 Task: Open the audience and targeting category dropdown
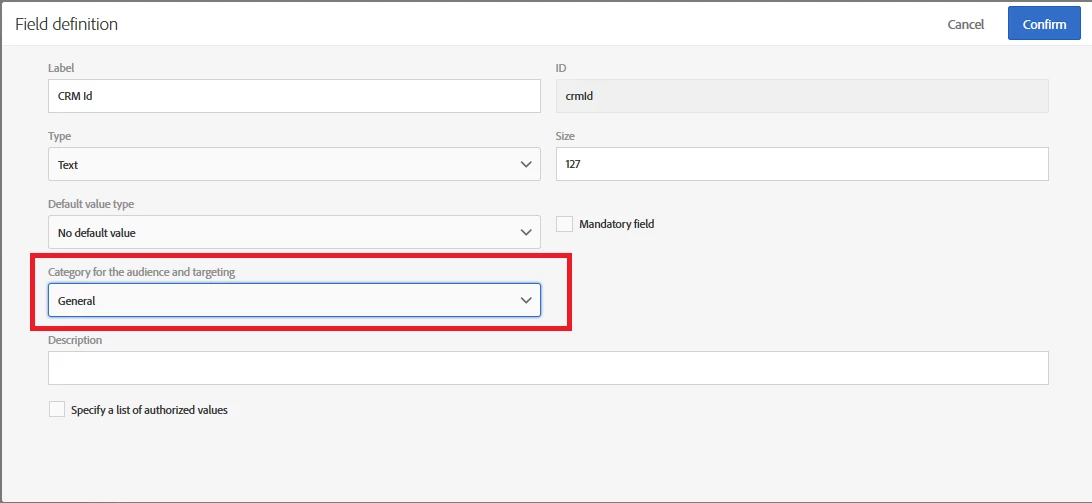[x=294, y=300]
